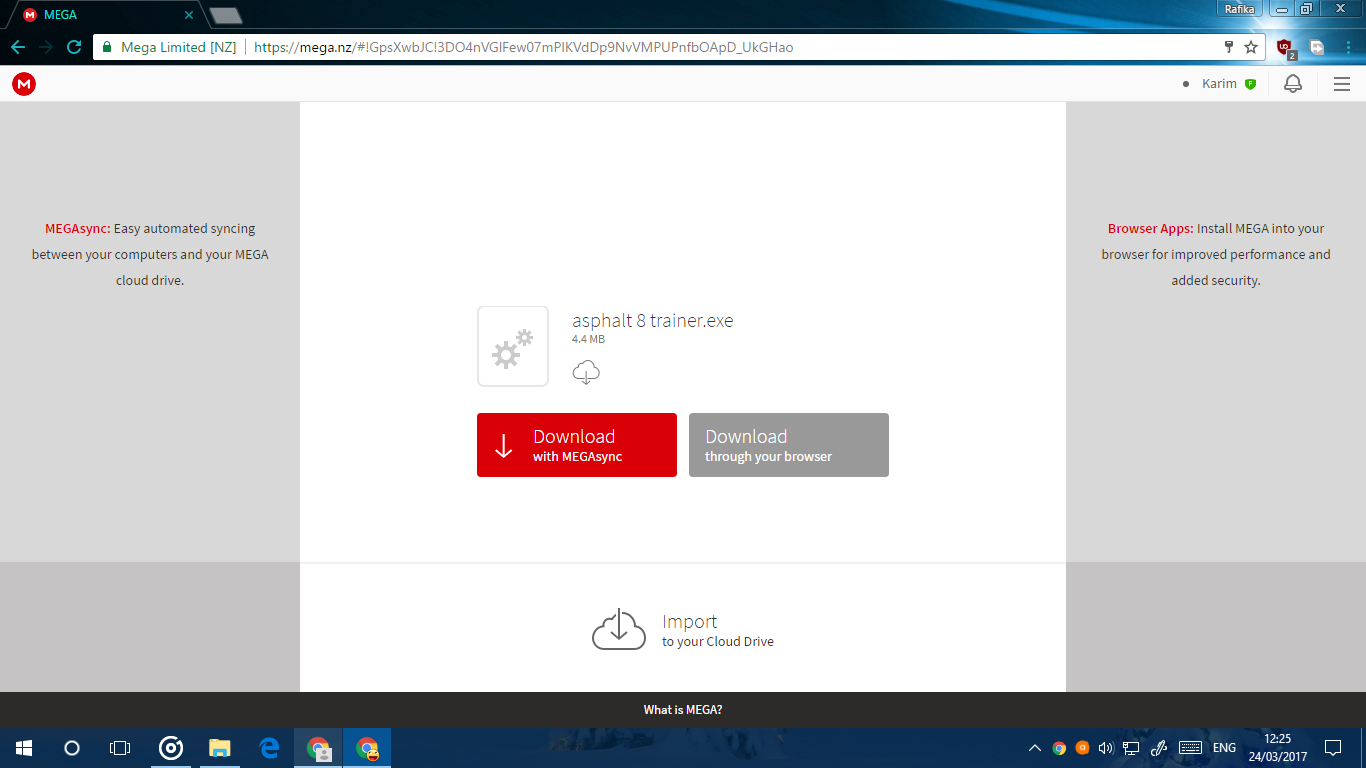Switch to the second Chrome taskbar window
The height and width of the screenshot is (768, 1366).
pos(367,748)
